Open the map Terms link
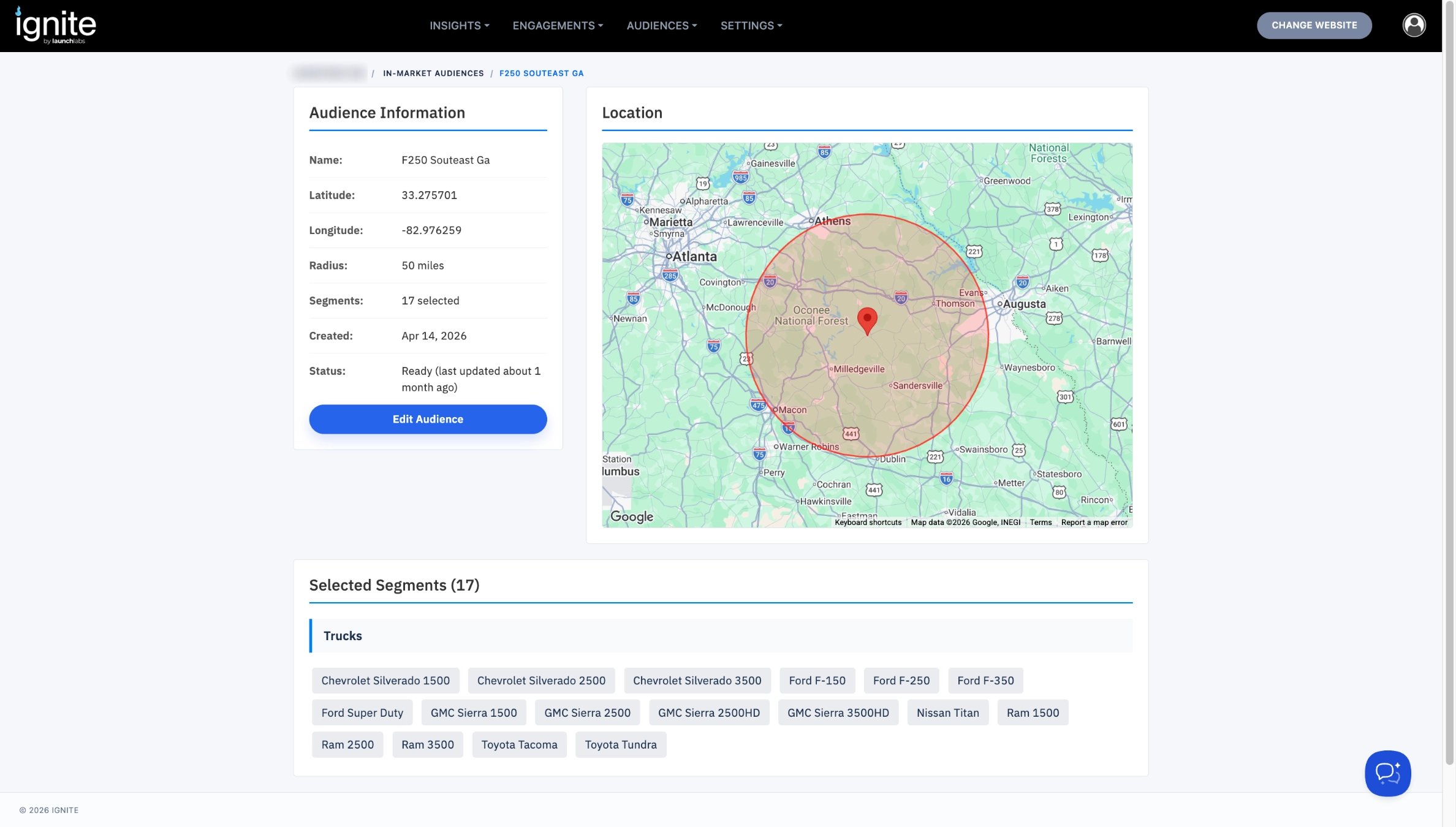This screenshot has height=827, width=1456. click(1041, 523)
